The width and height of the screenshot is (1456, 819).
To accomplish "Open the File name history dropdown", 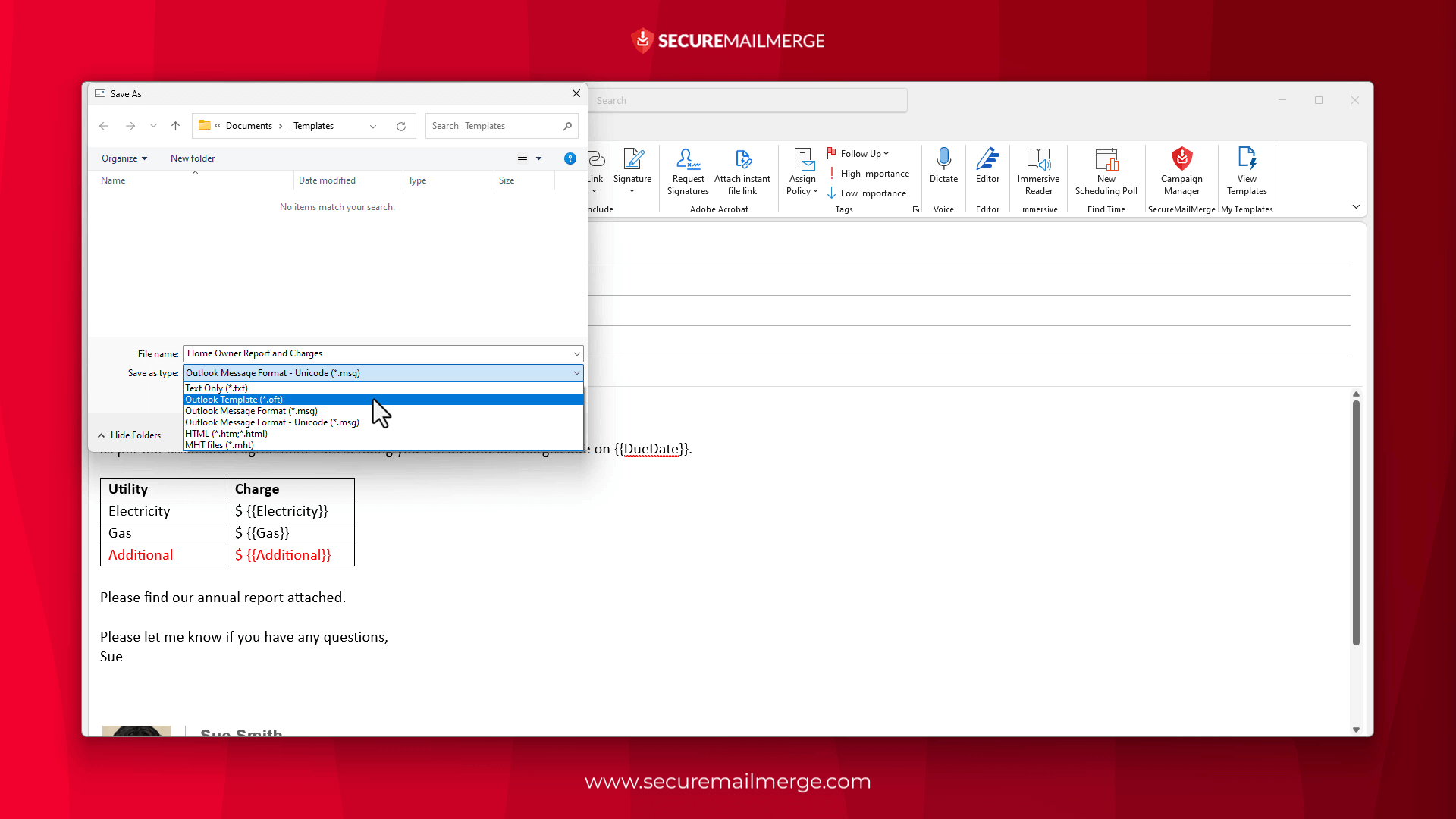I will pos(576,353).
